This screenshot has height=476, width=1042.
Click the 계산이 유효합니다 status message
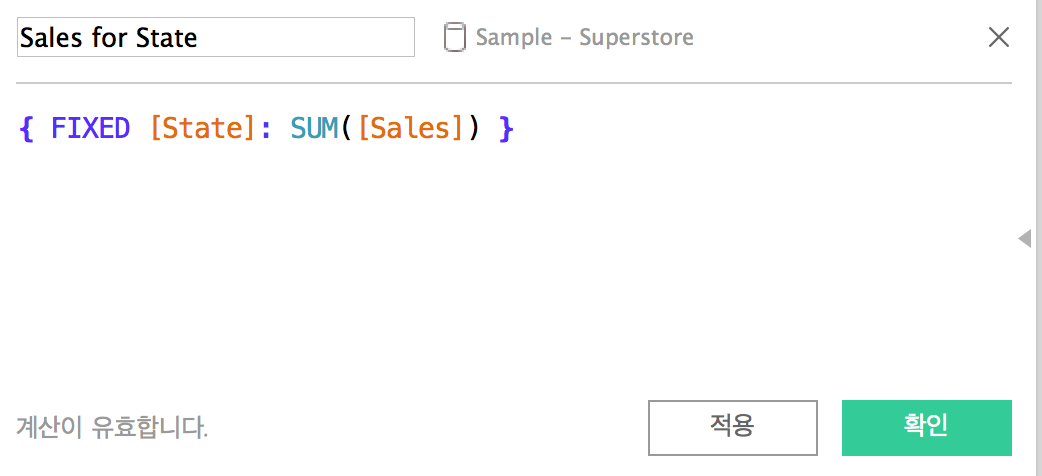point(112,427)
